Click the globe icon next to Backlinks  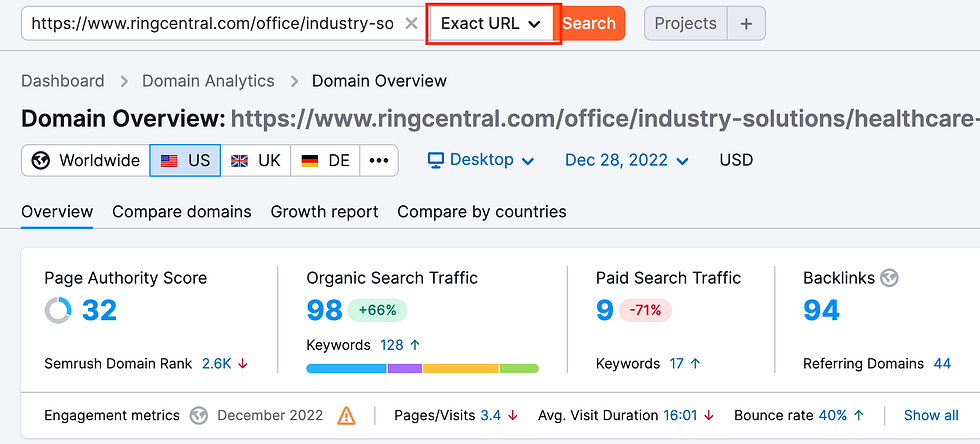(889, 278)
